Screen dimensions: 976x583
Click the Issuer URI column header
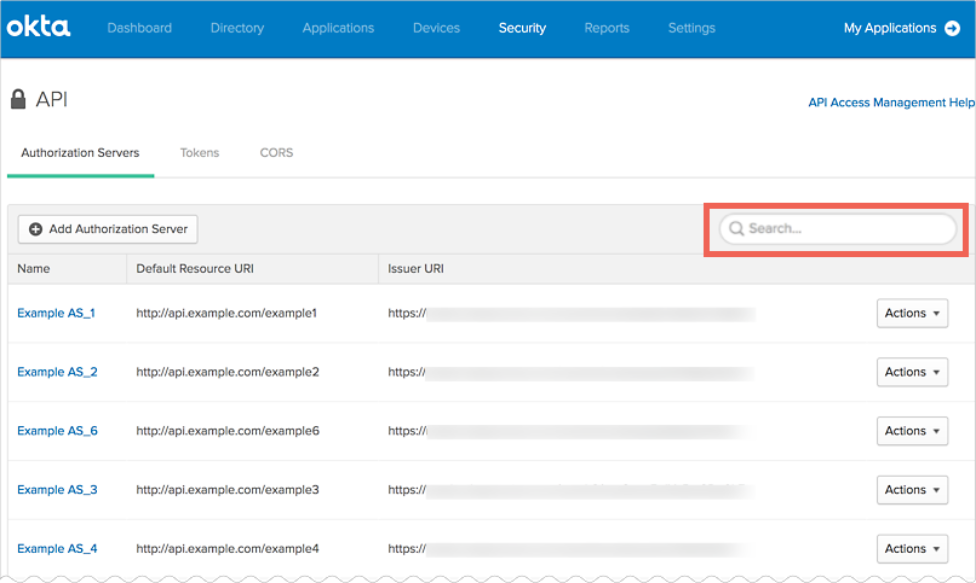point(416,269)
